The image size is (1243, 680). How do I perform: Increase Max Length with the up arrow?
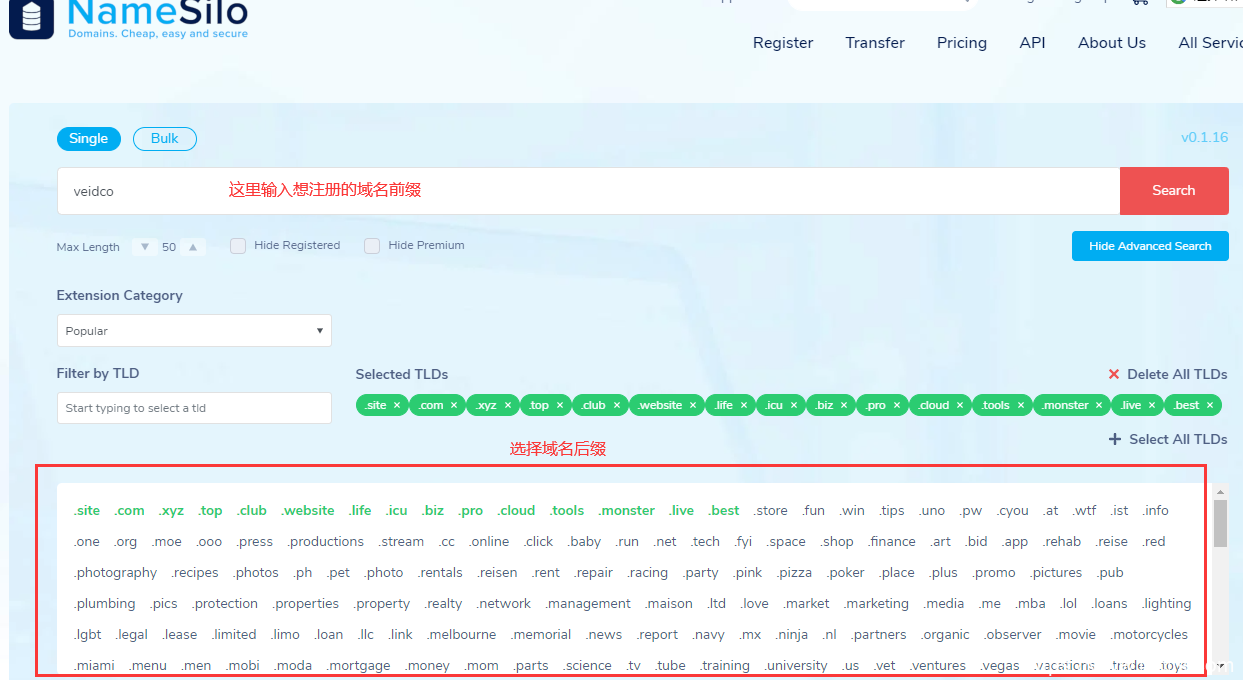pyautogui.click(x=193, y=247)
